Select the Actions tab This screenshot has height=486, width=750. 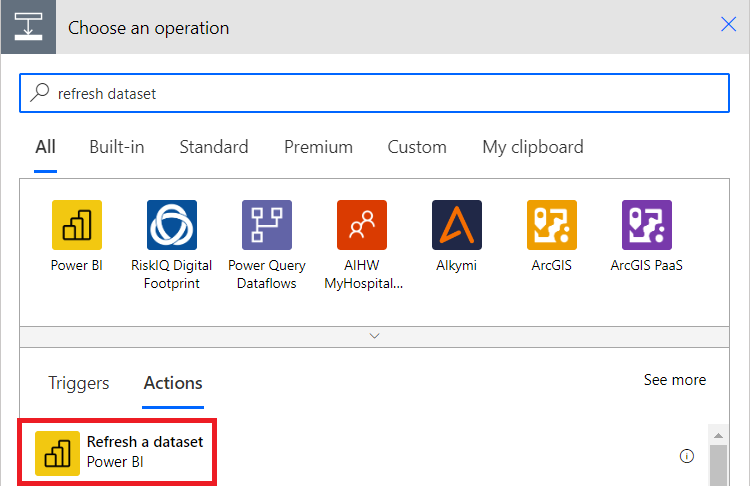(173, 383)
